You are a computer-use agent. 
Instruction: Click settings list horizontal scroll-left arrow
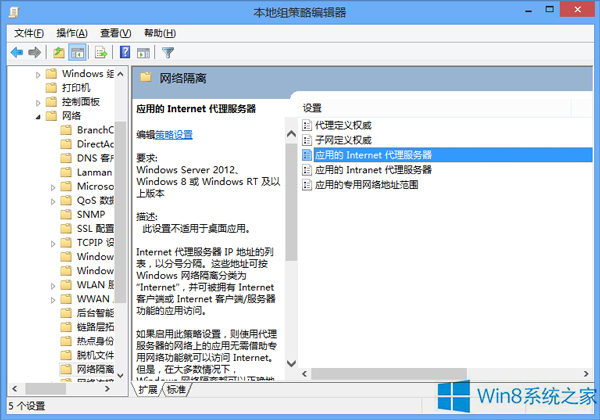pos(305,374)
